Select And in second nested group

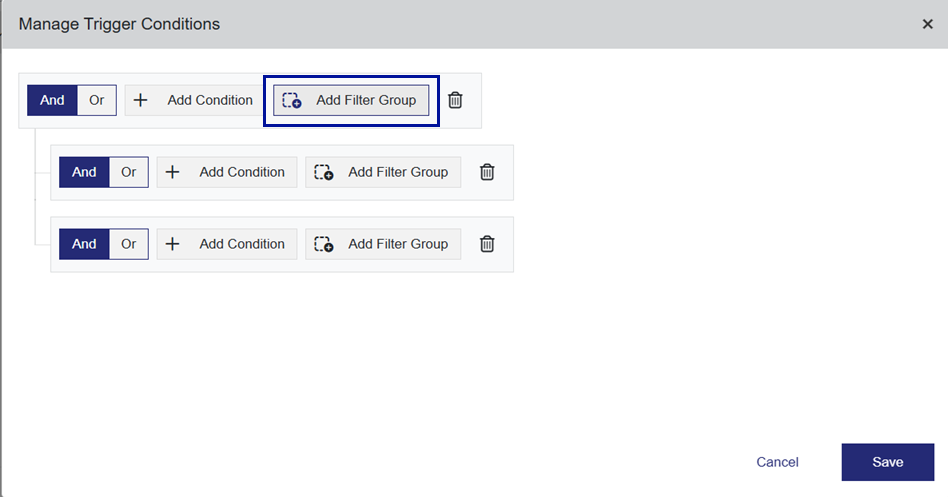84,244
